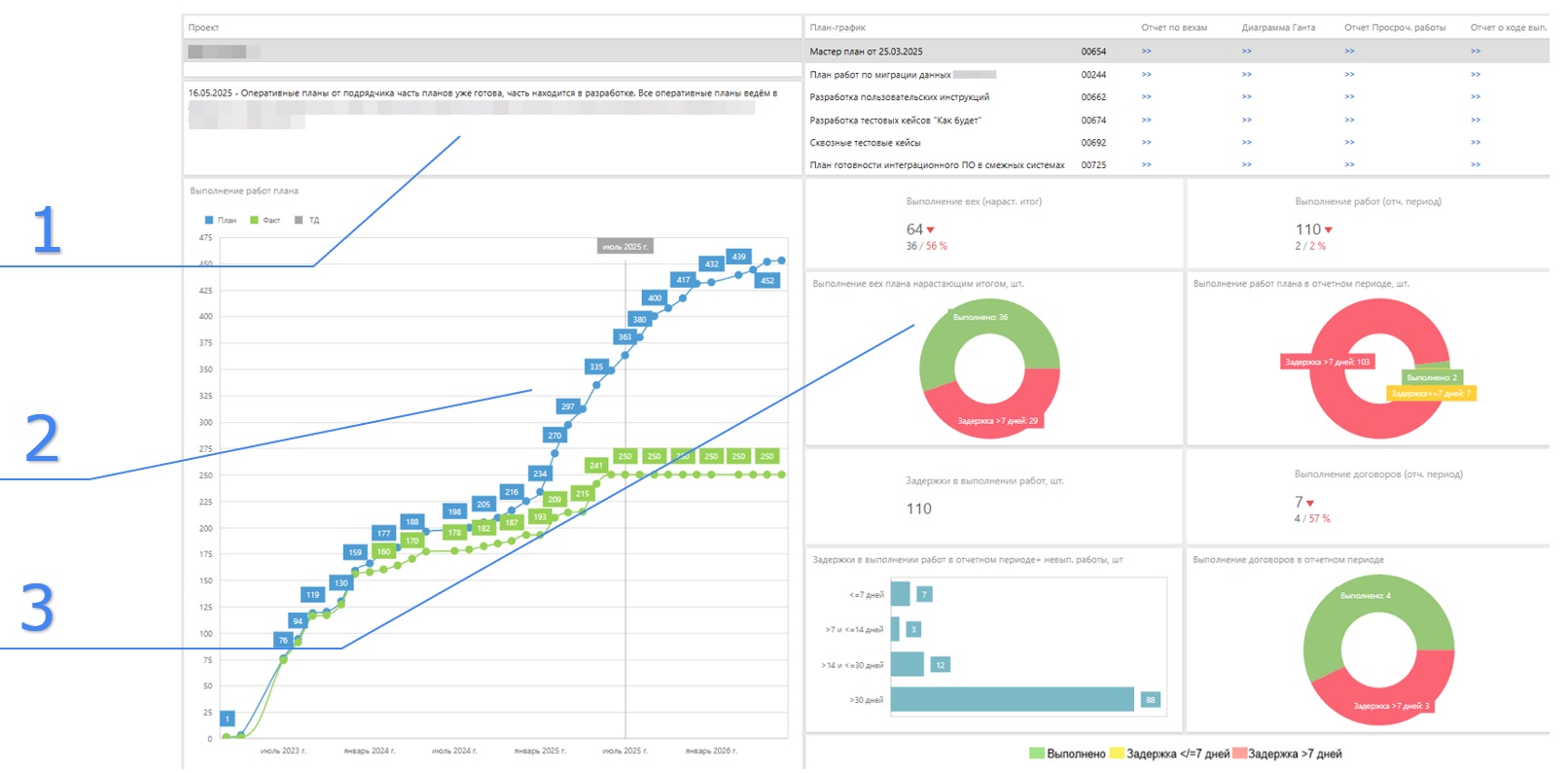This screenshot has height=773, width=1568.
Task: Select the Разработка пользовательских инструкций row
Action: tap(1176, 96)
